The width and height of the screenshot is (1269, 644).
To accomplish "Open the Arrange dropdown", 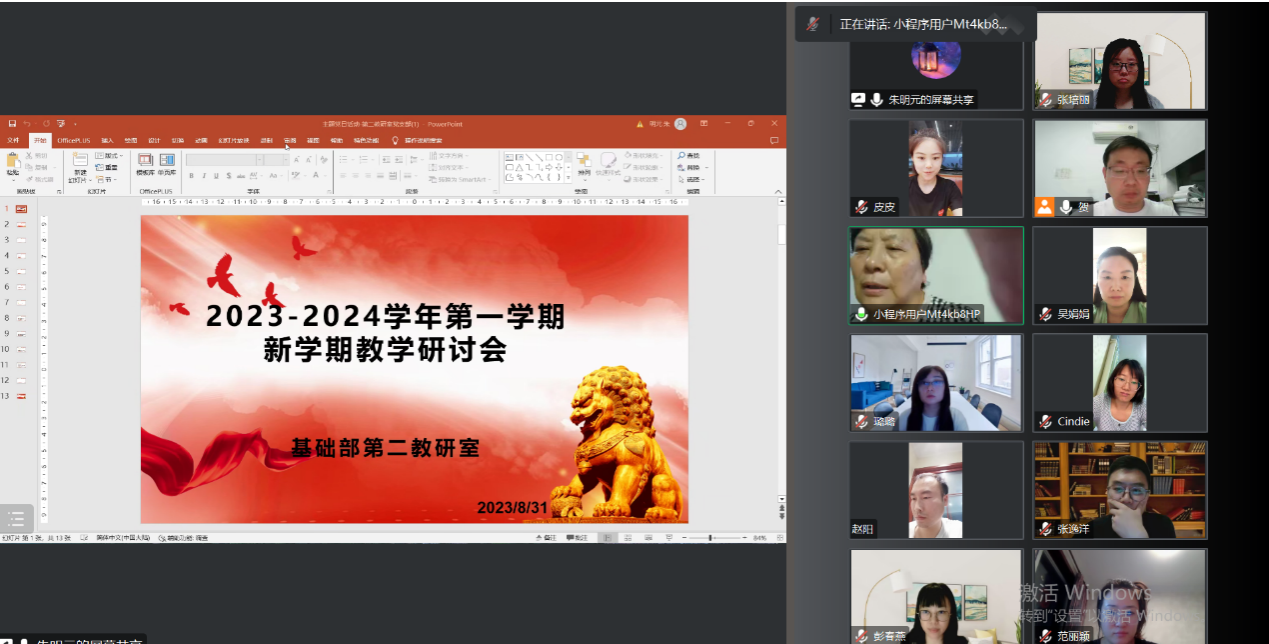I will tap(583, 164).
